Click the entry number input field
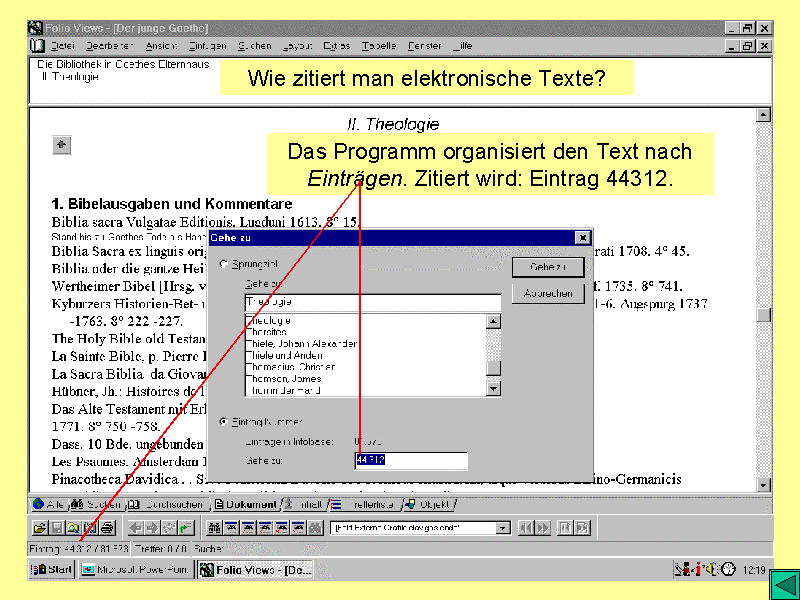This screenshot has height=600, width=800. 410,460
